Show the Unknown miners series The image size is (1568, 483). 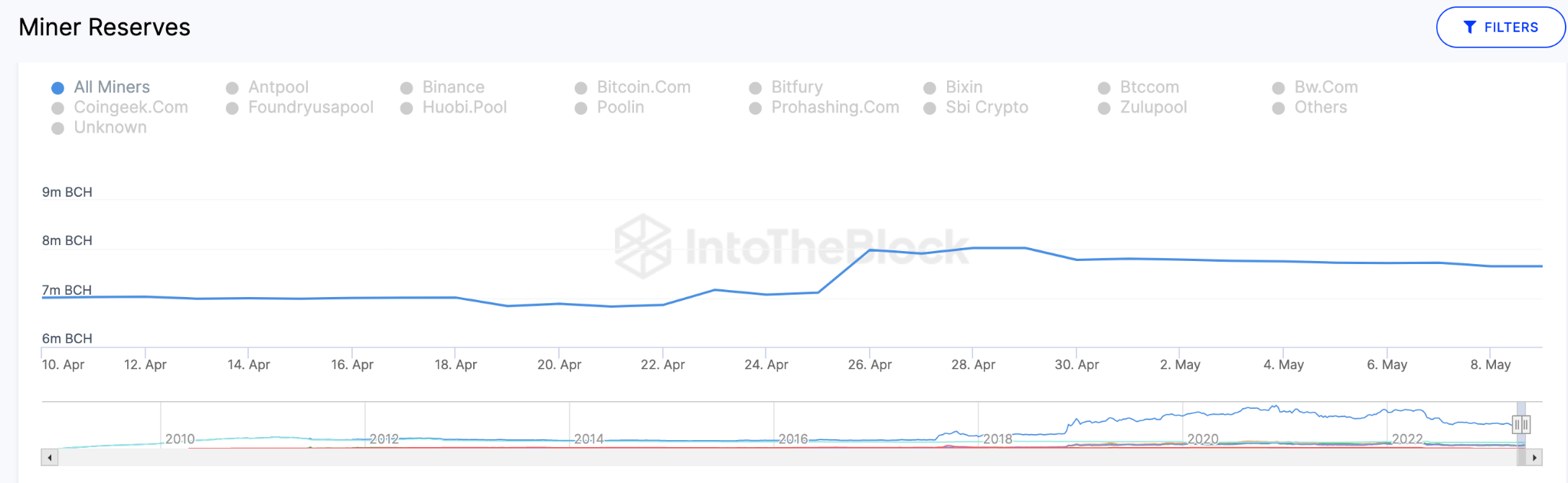coord(110,128)
